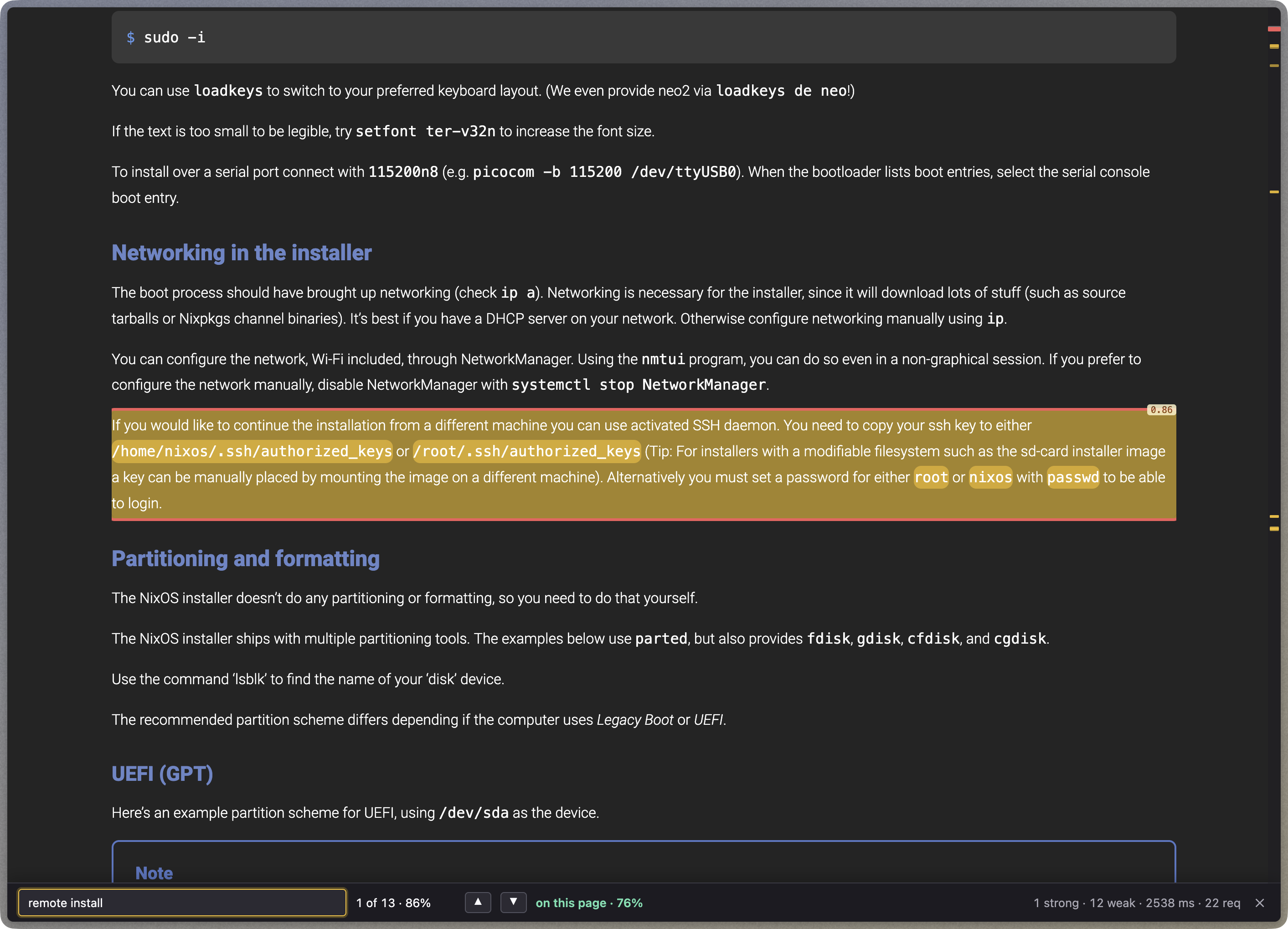This screenshot has width=1288, height=929.
Task: Click '1 strong · 12 weak · 2538 ms · 22 req' stats
Action: pos(1136,903)
